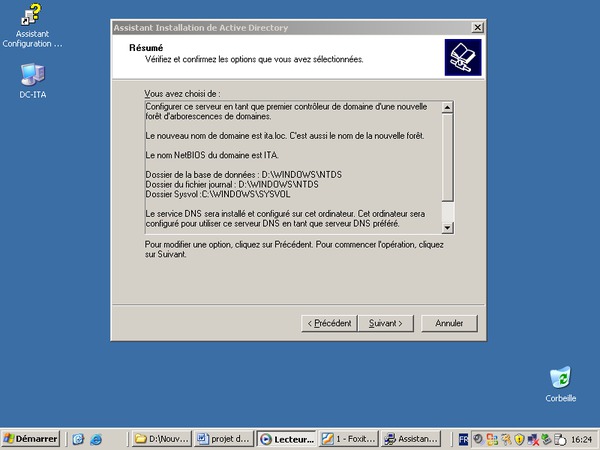Click the FR language indicator in tray

pyautogui.click(x=463, y=439)
